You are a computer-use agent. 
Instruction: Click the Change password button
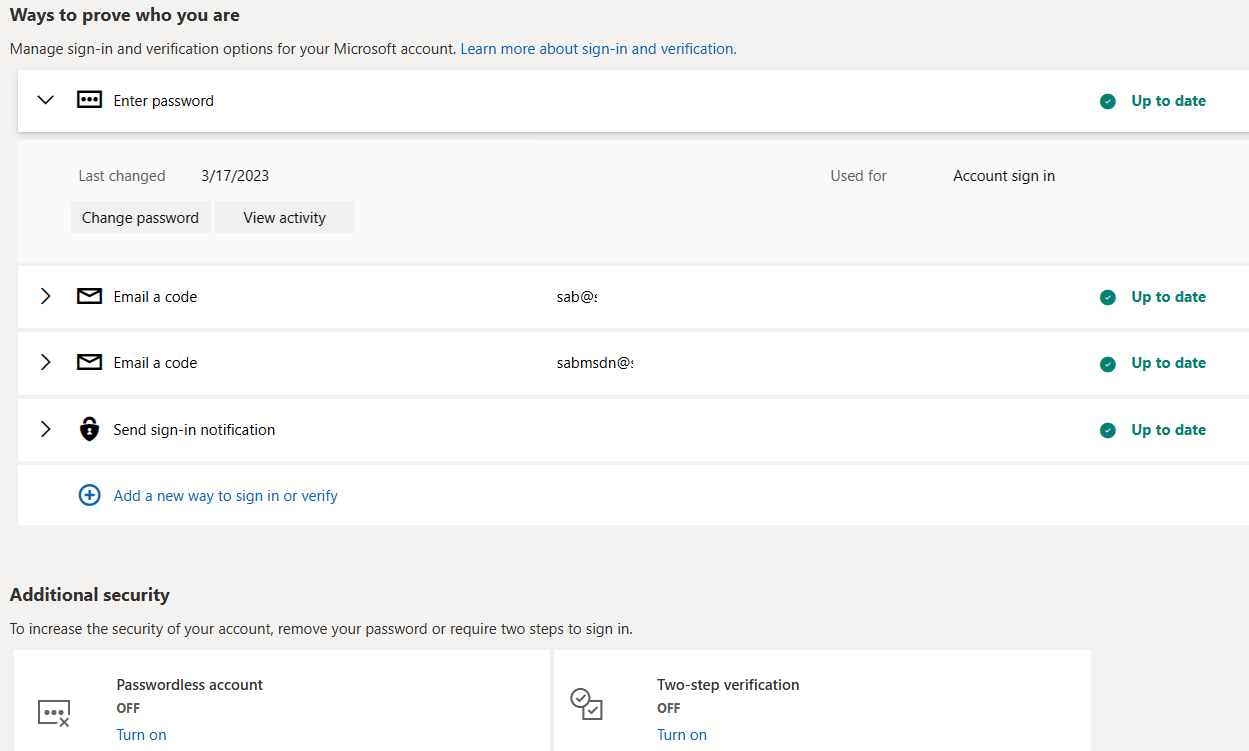(x=140, y=217)
